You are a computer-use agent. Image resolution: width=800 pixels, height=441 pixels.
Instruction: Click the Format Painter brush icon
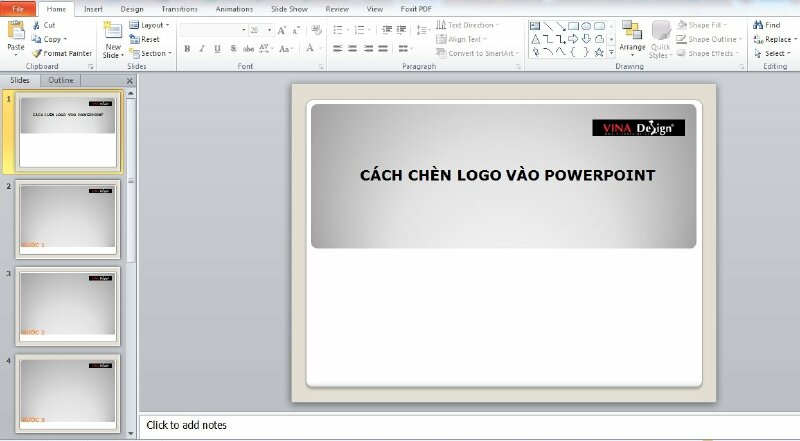coord(36,54)
